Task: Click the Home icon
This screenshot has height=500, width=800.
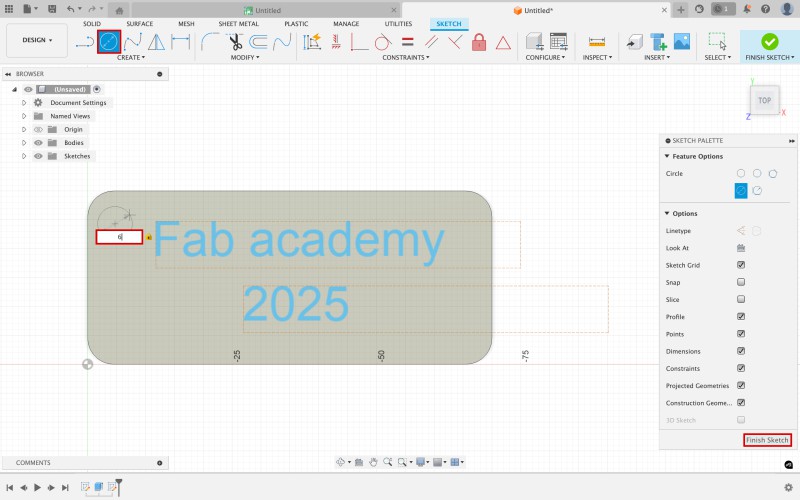Action: (118, 10)
